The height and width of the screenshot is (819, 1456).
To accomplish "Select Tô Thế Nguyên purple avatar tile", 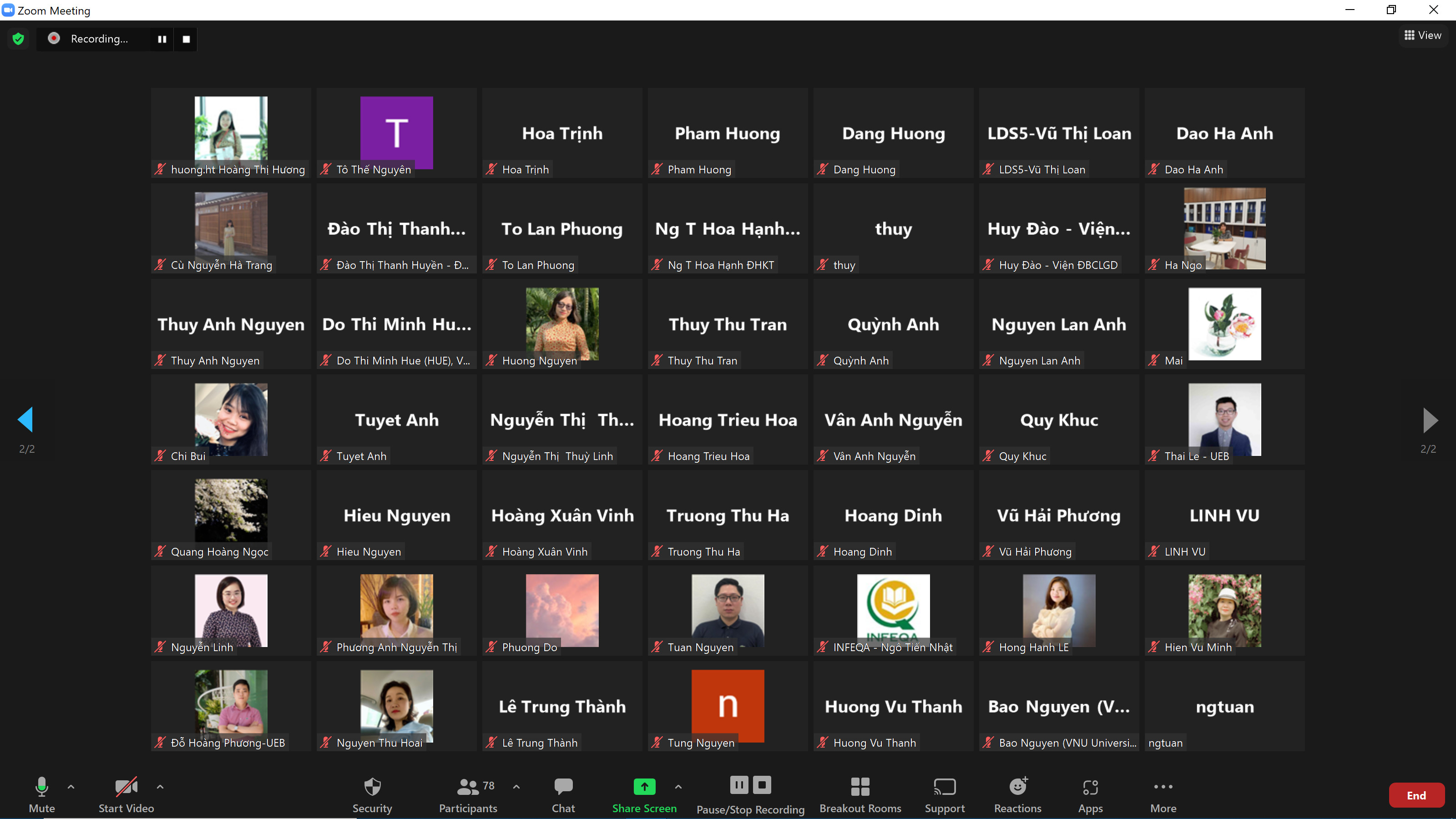I will (x=396, y=132).
